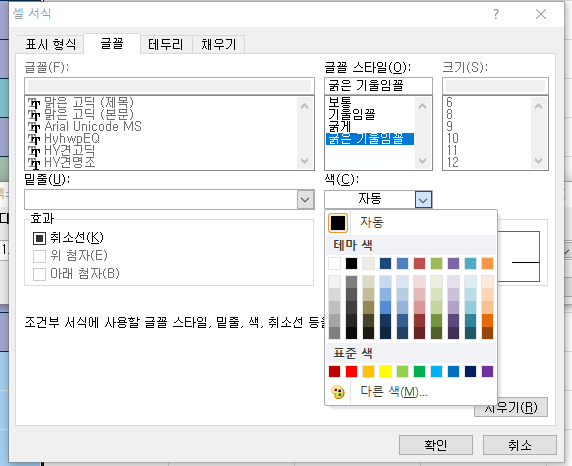Pick white in the theme colors row
Viewport: 572px width, 466px height.
coord(334,263)
